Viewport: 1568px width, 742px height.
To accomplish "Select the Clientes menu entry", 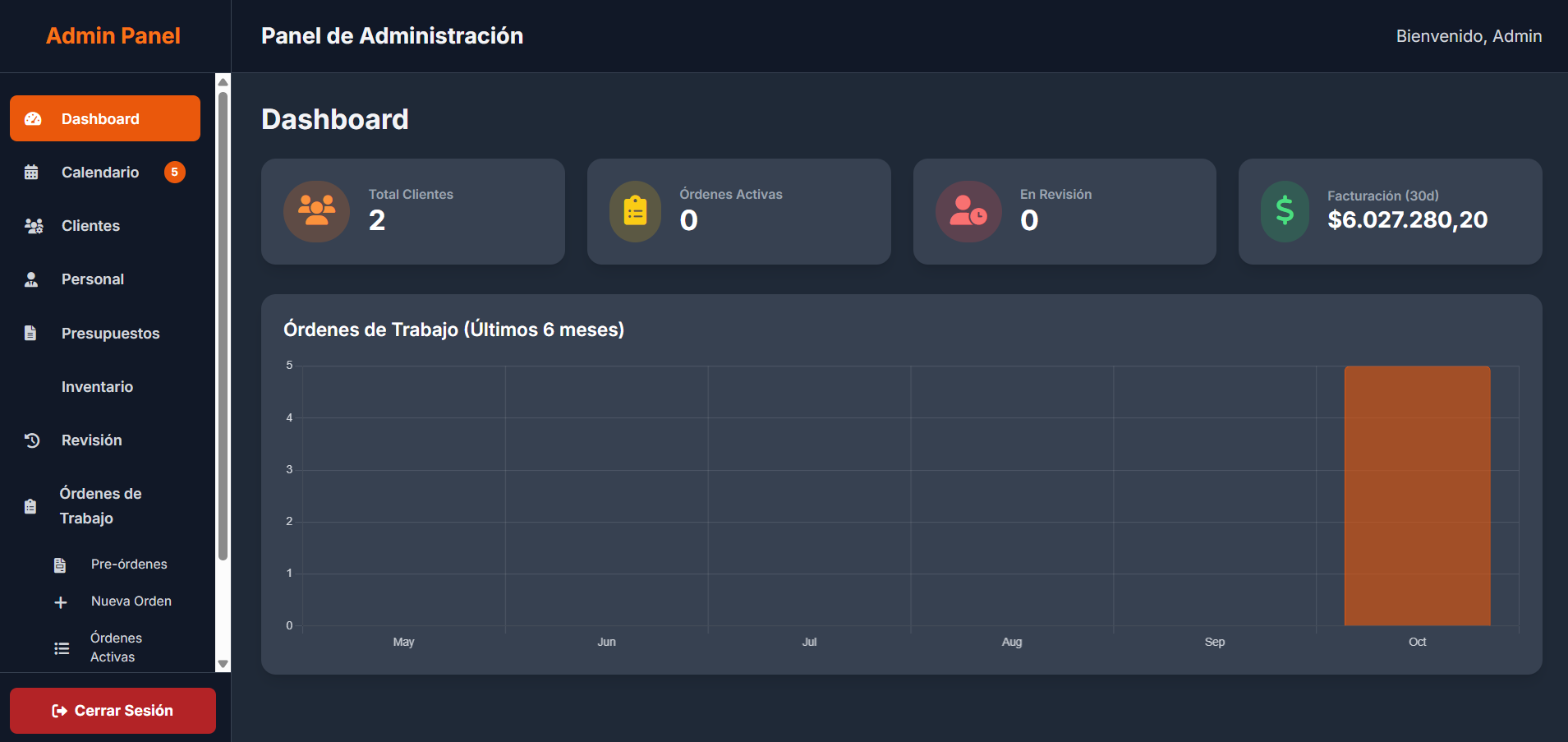I will point(90,225).
